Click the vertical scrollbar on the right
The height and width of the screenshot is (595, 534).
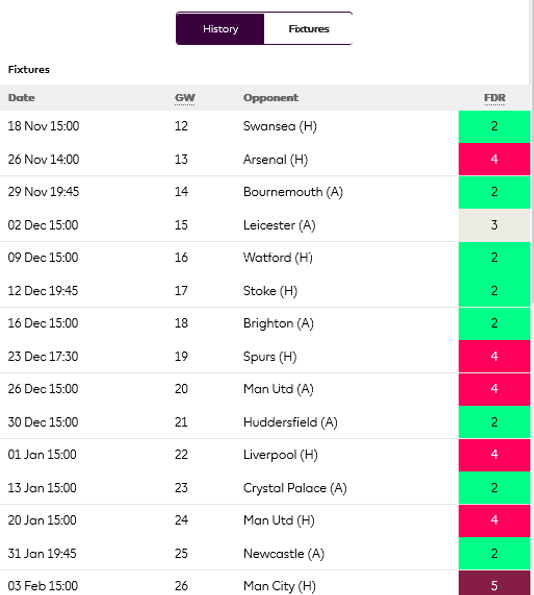[x=532, y=152]
